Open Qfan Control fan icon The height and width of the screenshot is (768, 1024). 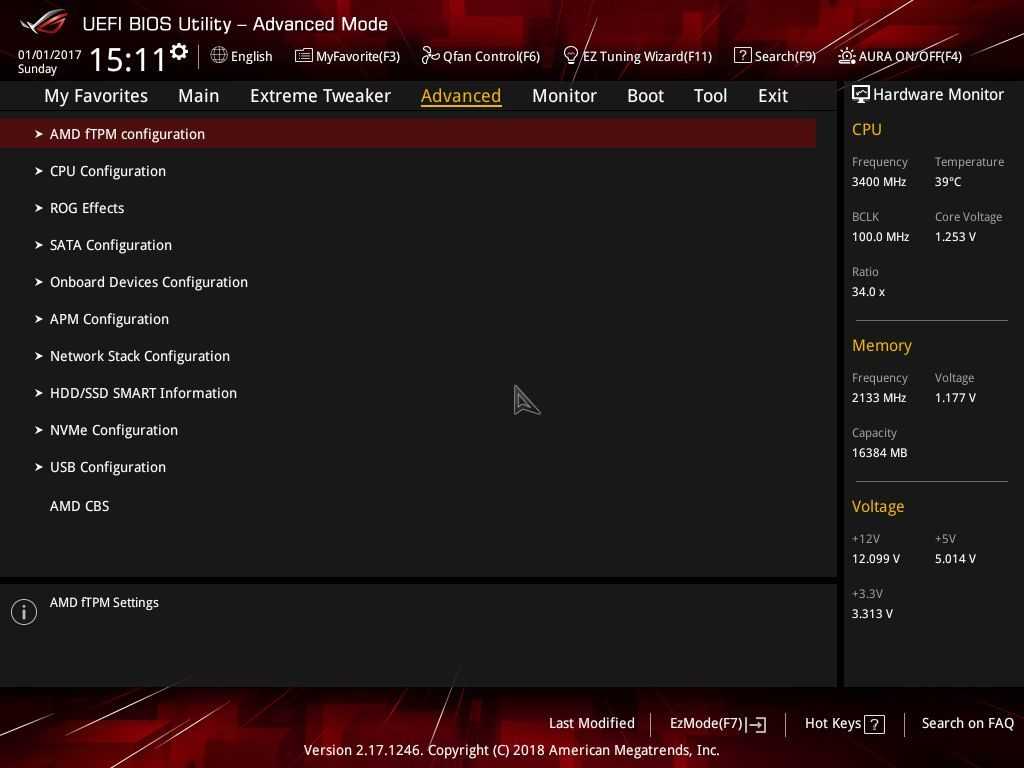point(430,56)
